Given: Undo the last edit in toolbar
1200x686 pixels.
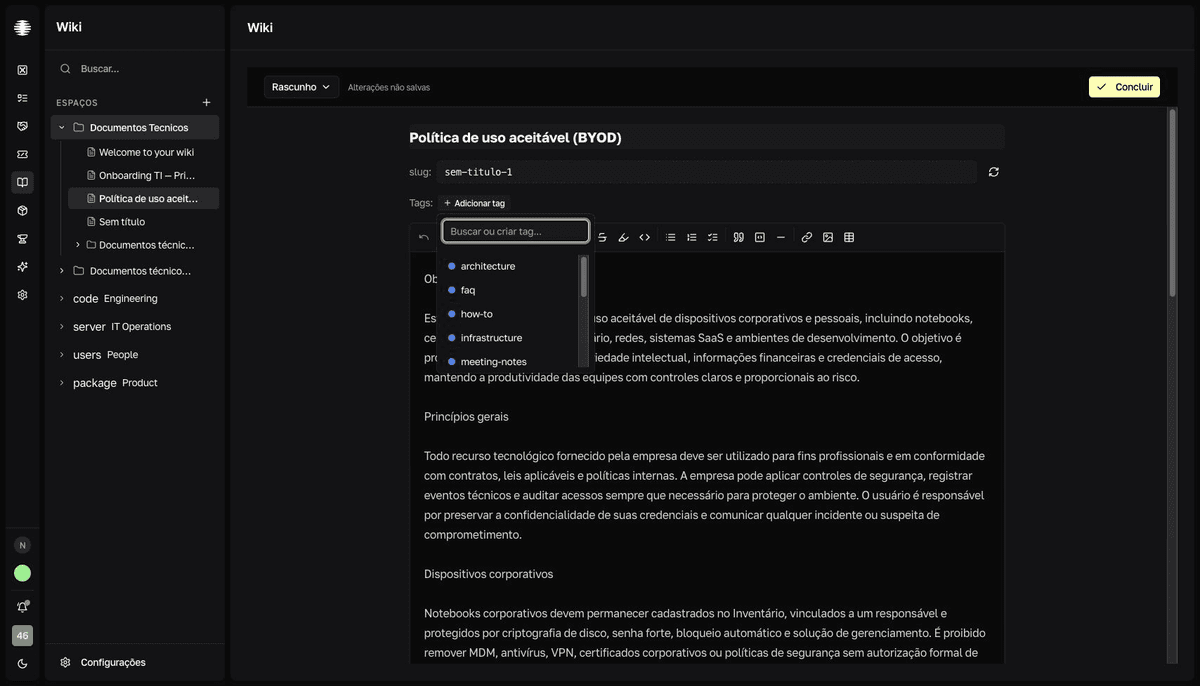Looking at the screenshot, I should click(x=424, y=237).
